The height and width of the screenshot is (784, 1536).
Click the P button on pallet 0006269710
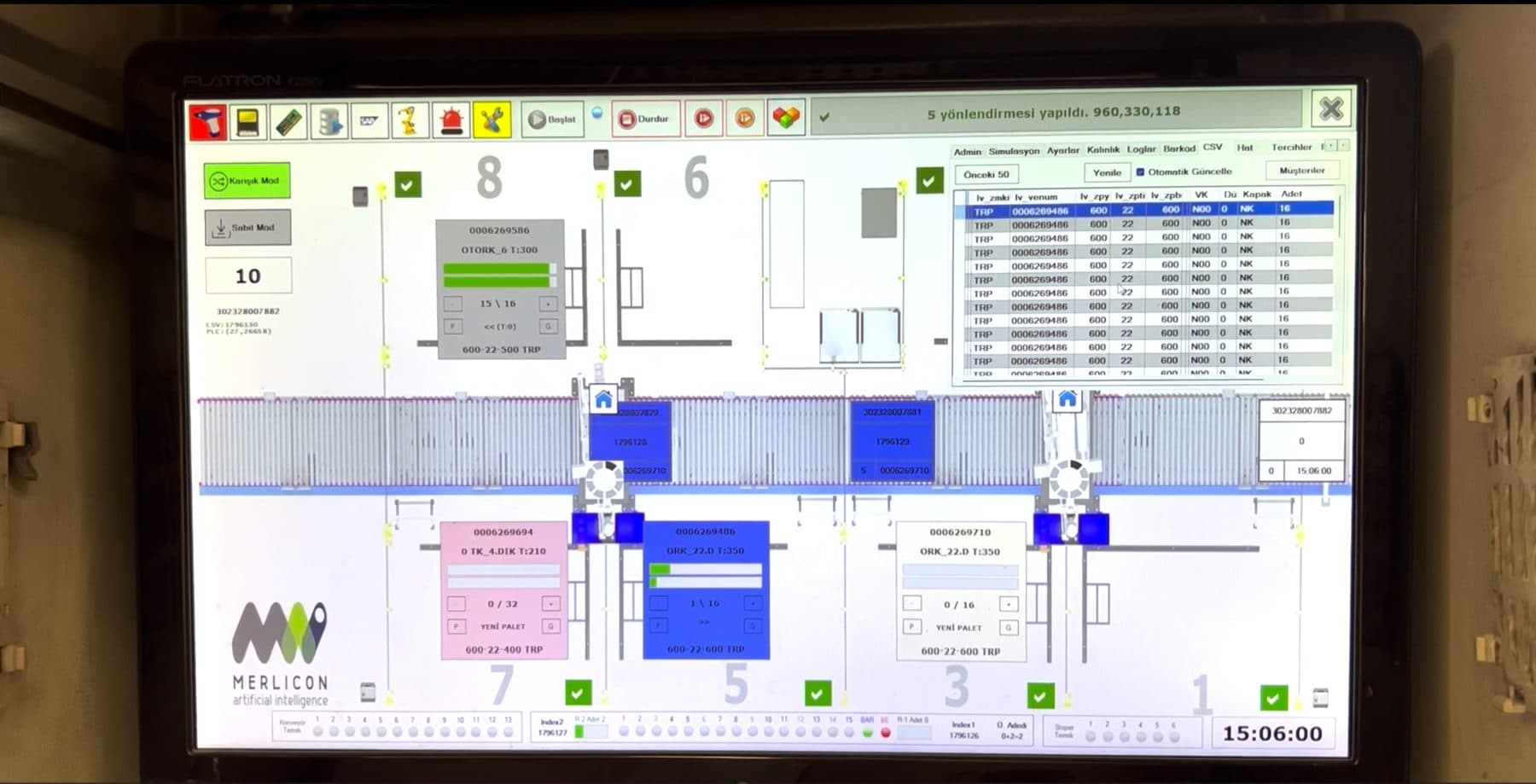point(911,627)
